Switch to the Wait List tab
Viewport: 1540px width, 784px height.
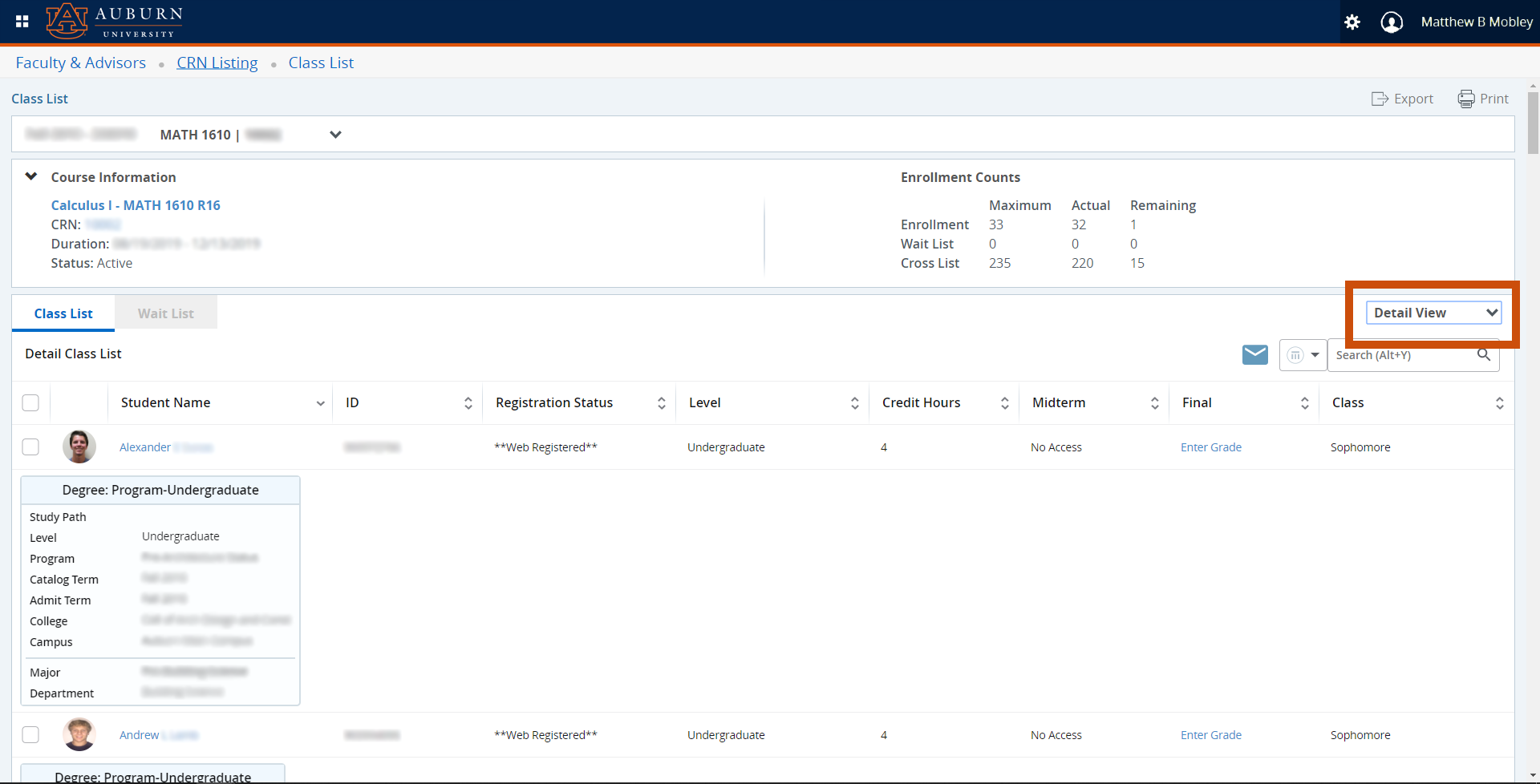click(165, 313)
